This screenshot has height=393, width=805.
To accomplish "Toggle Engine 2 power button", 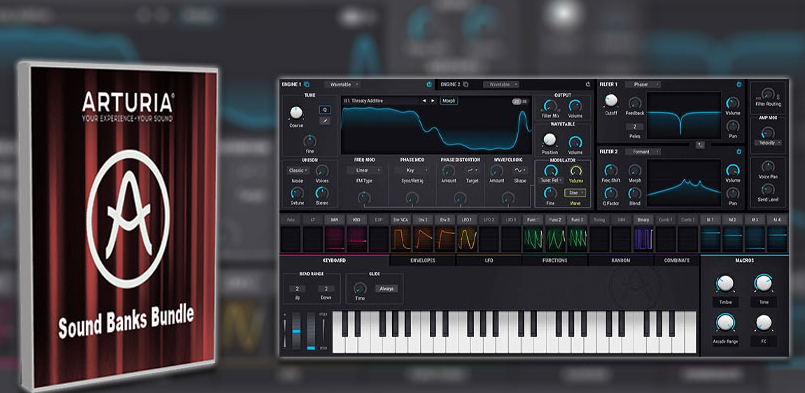I will [x=588, y=84].
